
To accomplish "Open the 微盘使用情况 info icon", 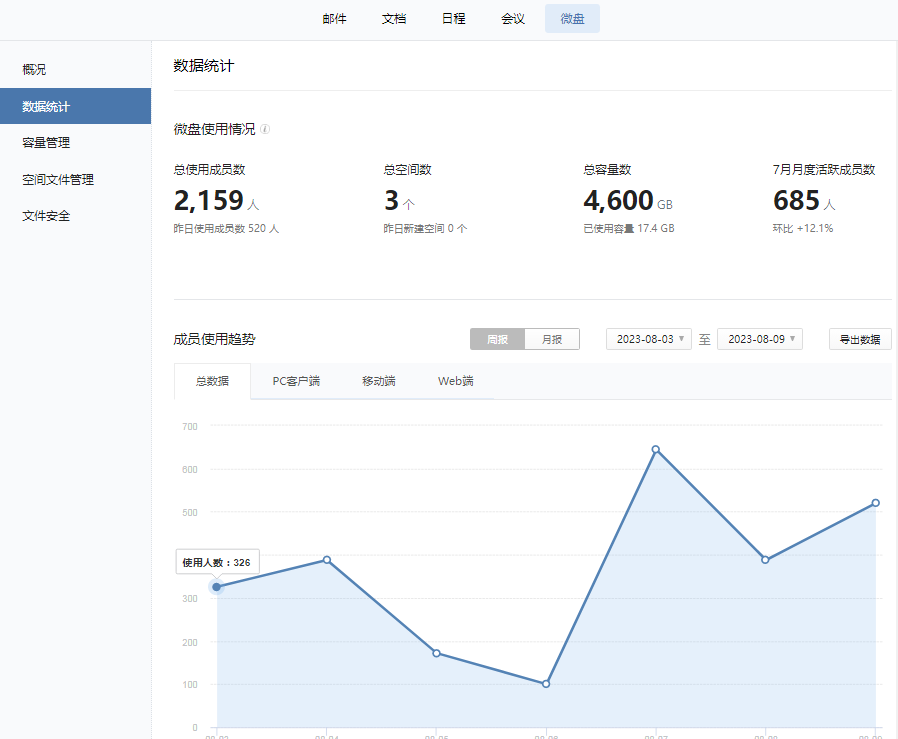I will pos(262,128).
